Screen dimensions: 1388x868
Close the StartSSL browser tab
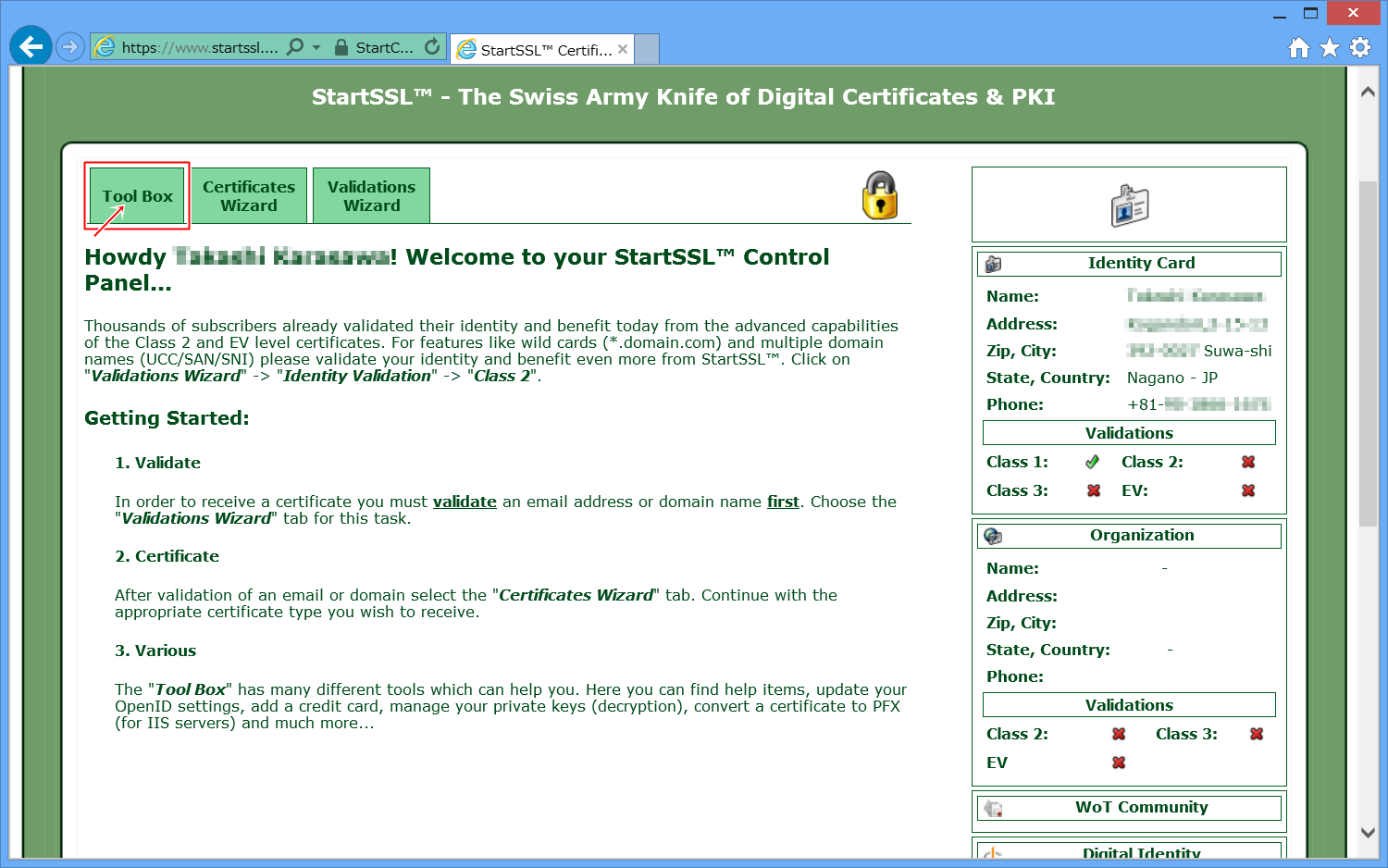(x=623, y=49)
